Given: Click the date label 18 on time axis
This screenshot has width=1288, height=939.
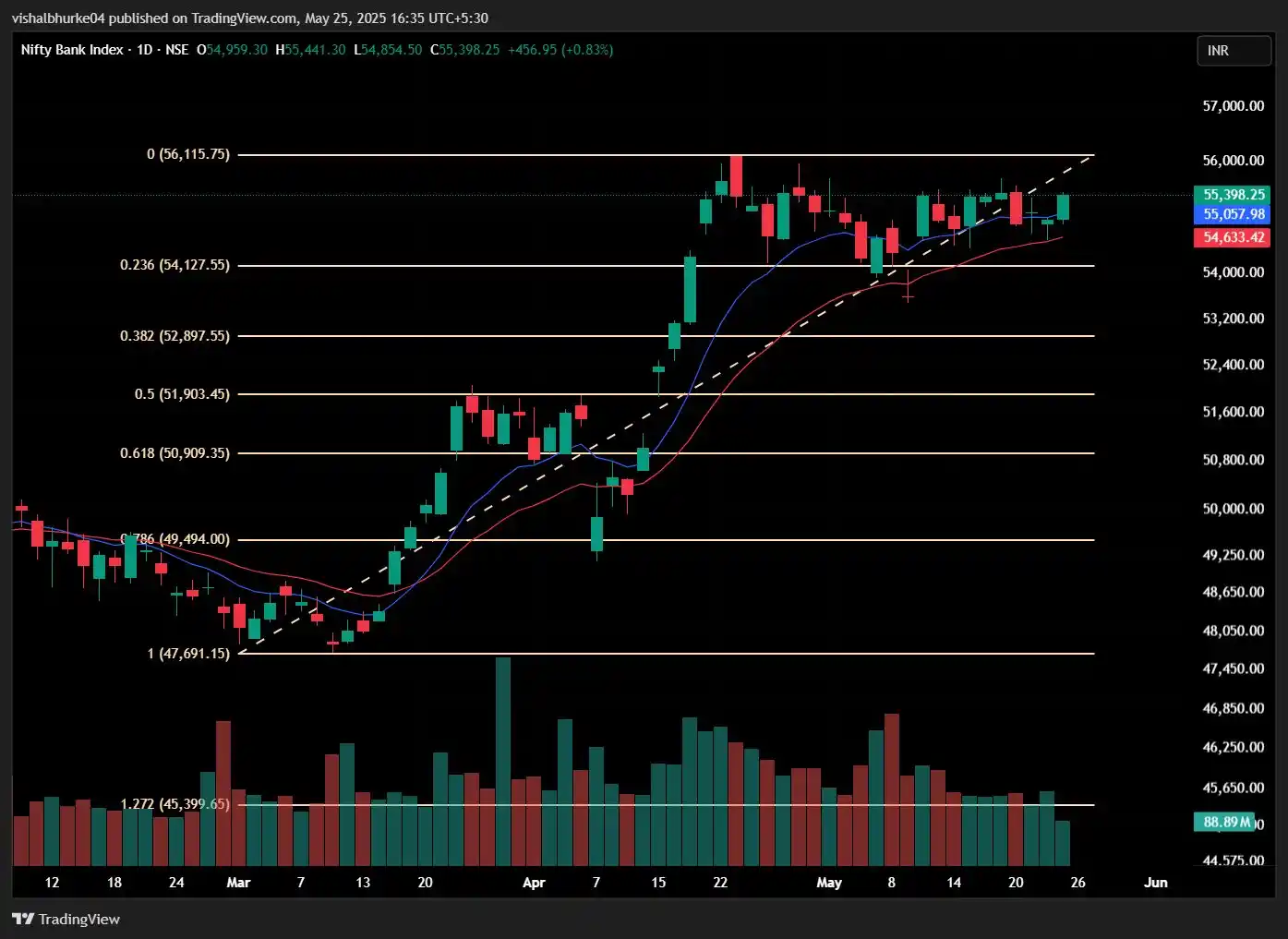Looking at the screenshot, I should tap(114, 883).
